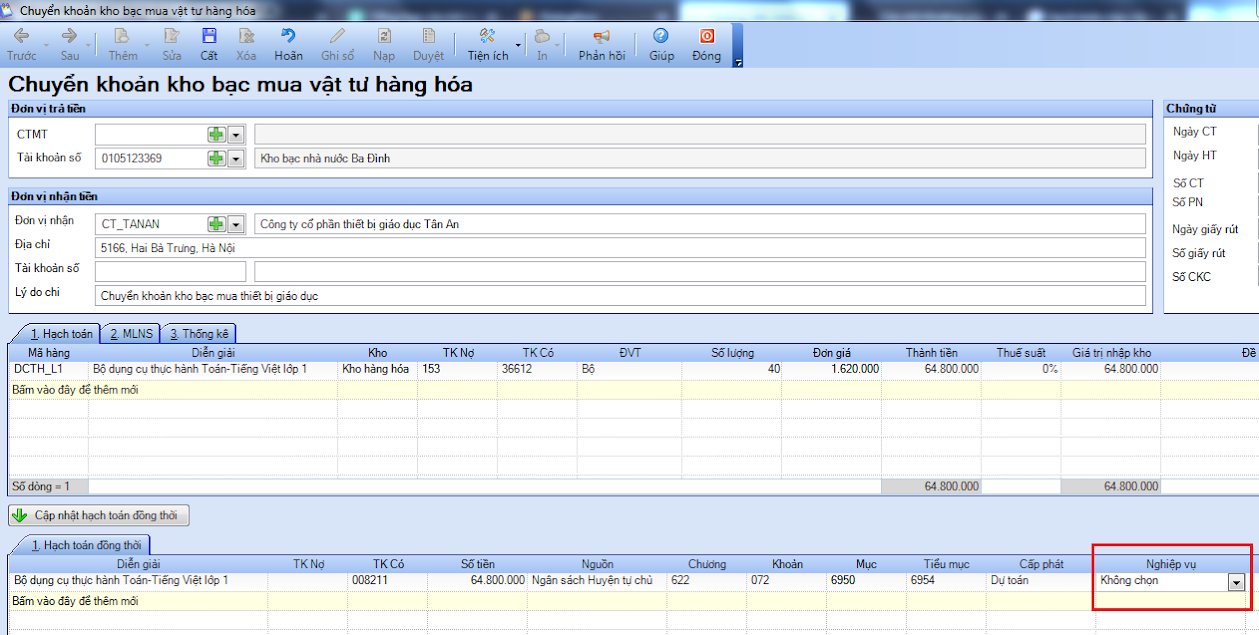This screenshot has height=635, width=1259.
Task: Click the Thành tiền column header
Action: pyautogui.click(x=932, y=353)
